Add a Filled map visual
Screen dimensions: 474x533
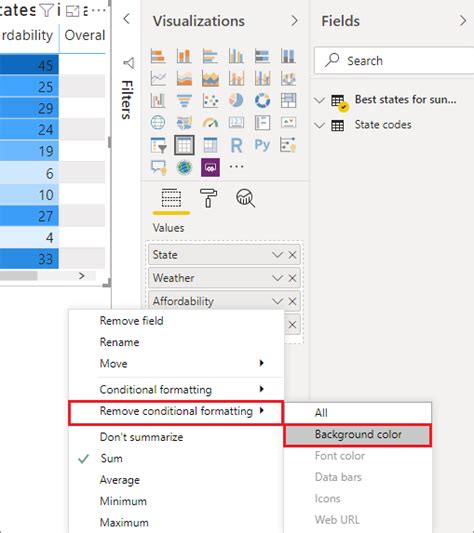(x=184, y=122)
